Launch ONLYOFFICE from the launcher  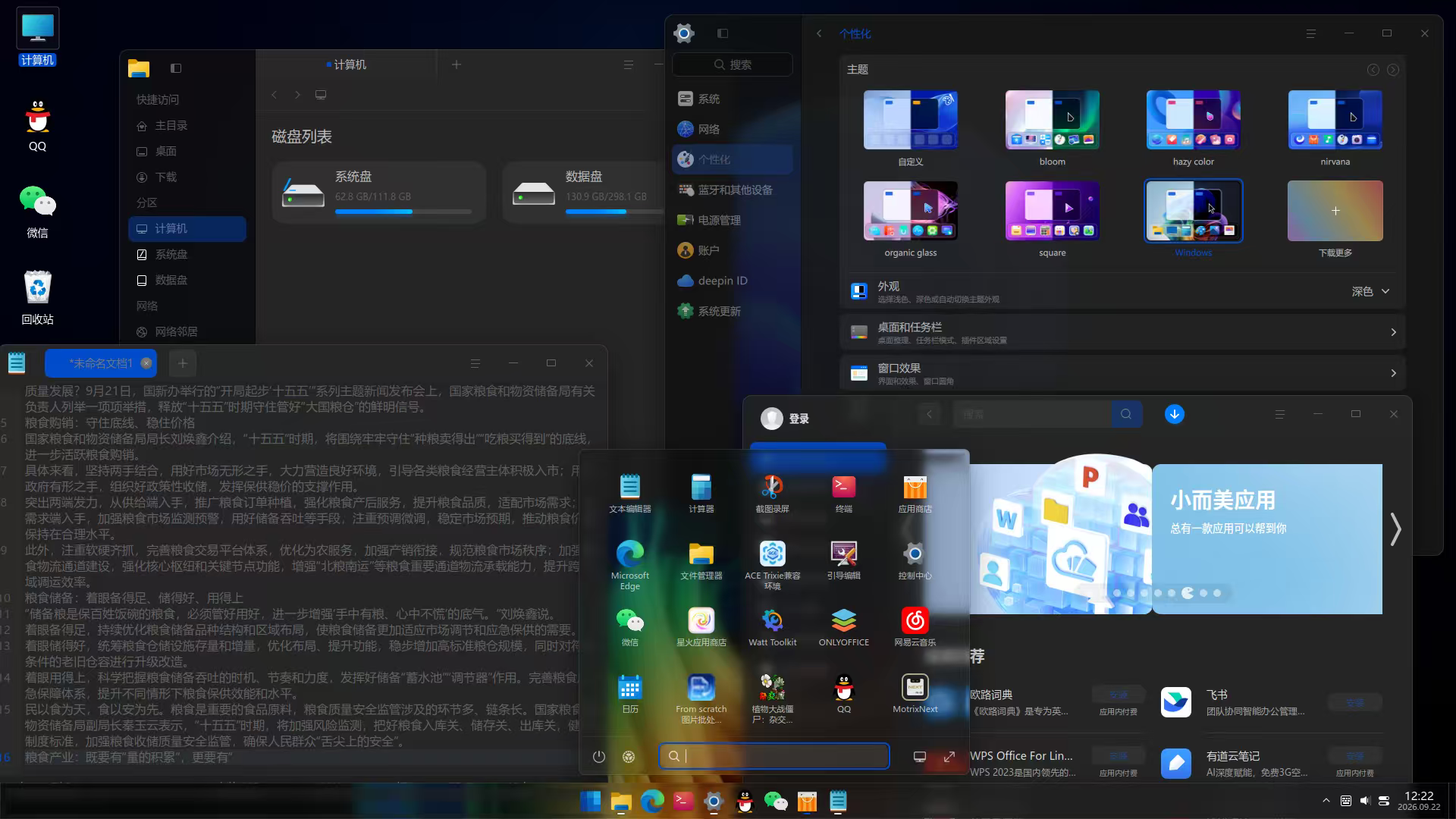coord(843,627)
